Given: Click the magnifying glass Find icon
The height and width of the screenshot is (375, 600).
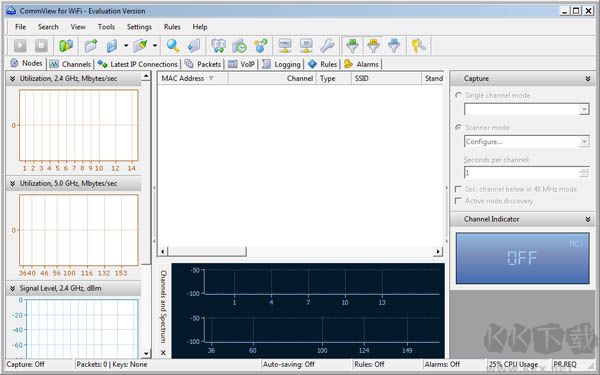Looking at the screenshot, I should pos(173,46).
